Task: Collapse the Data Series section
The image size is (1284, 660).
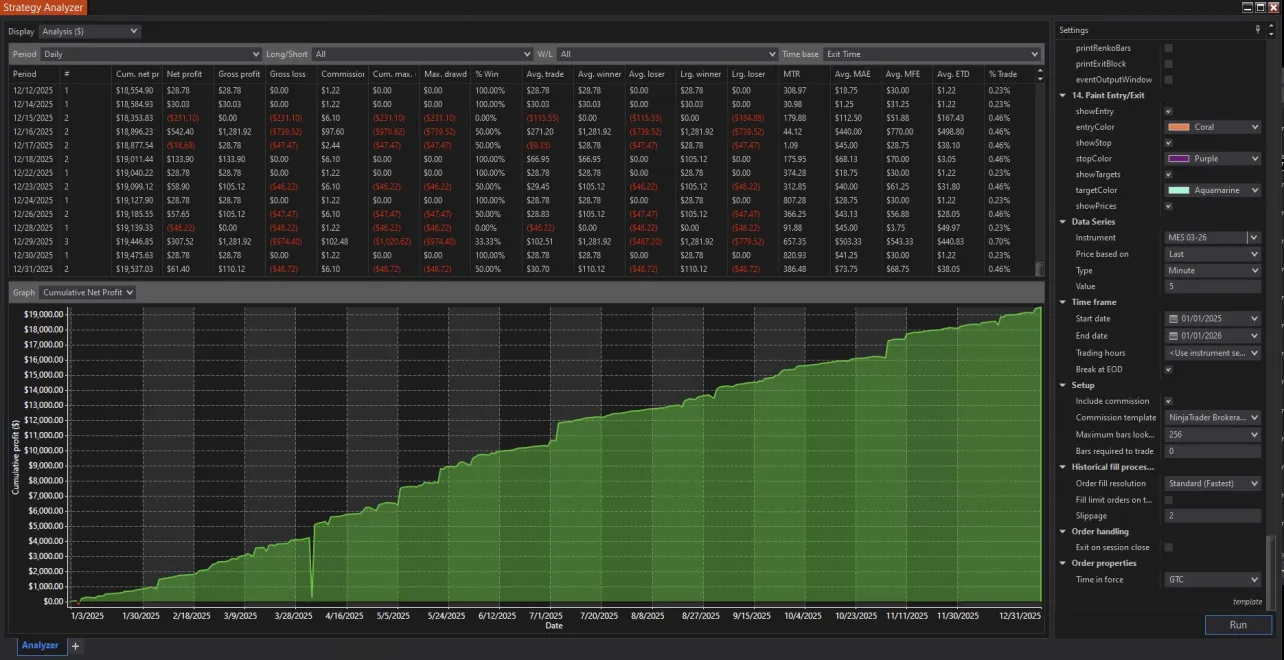Action: [x=1063, y=221]
